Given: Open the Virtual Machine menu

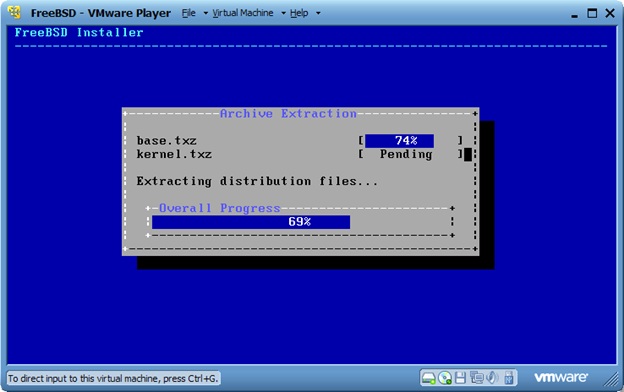Looking at the screenshot, I should click(243, 13).
